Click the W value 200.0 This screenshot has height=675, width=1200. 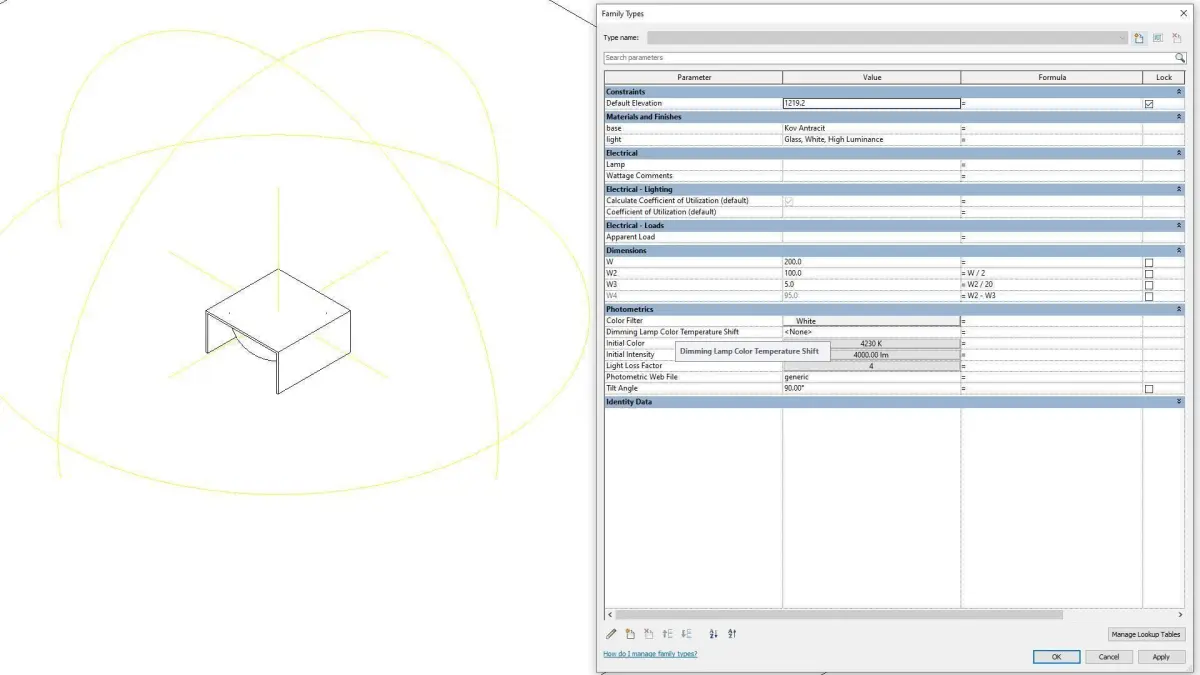[793, 262]
